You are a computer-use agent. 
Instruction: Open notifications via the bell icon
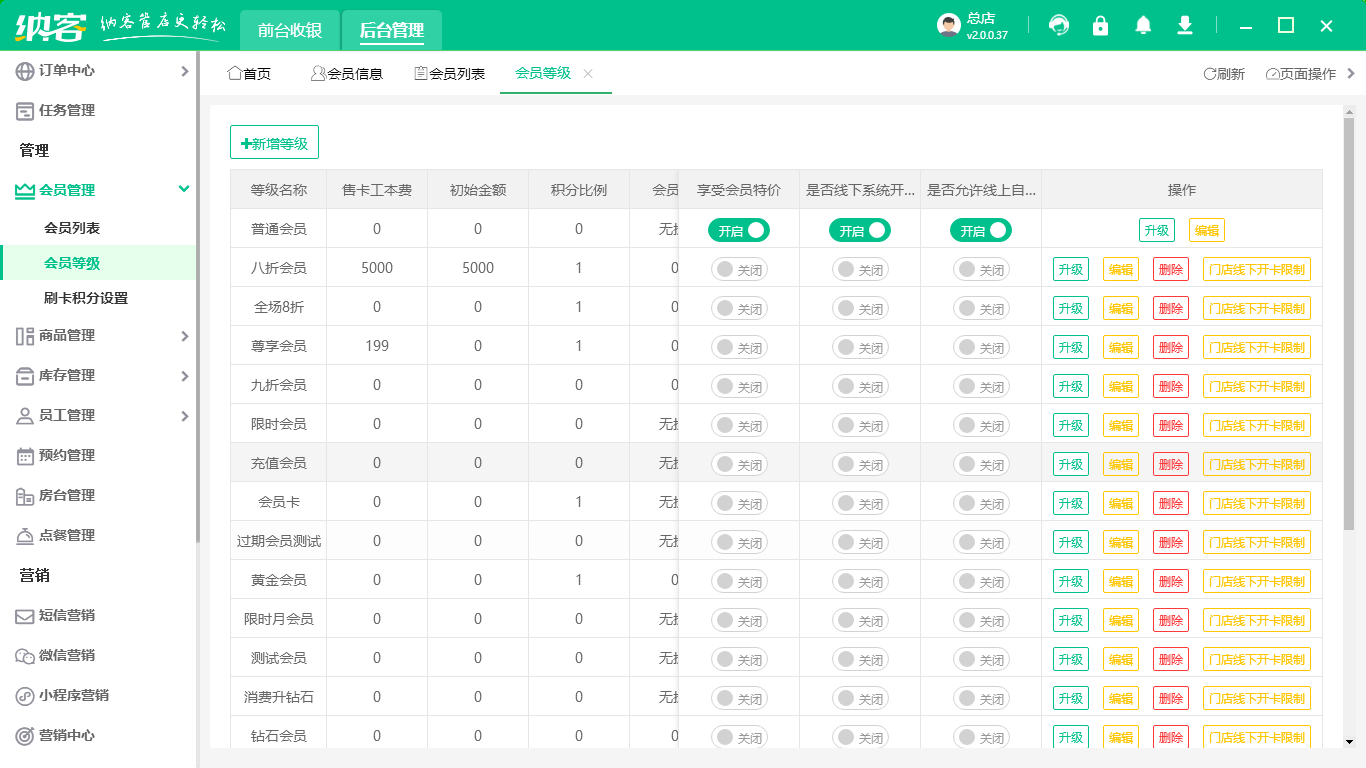[1143, 26]
